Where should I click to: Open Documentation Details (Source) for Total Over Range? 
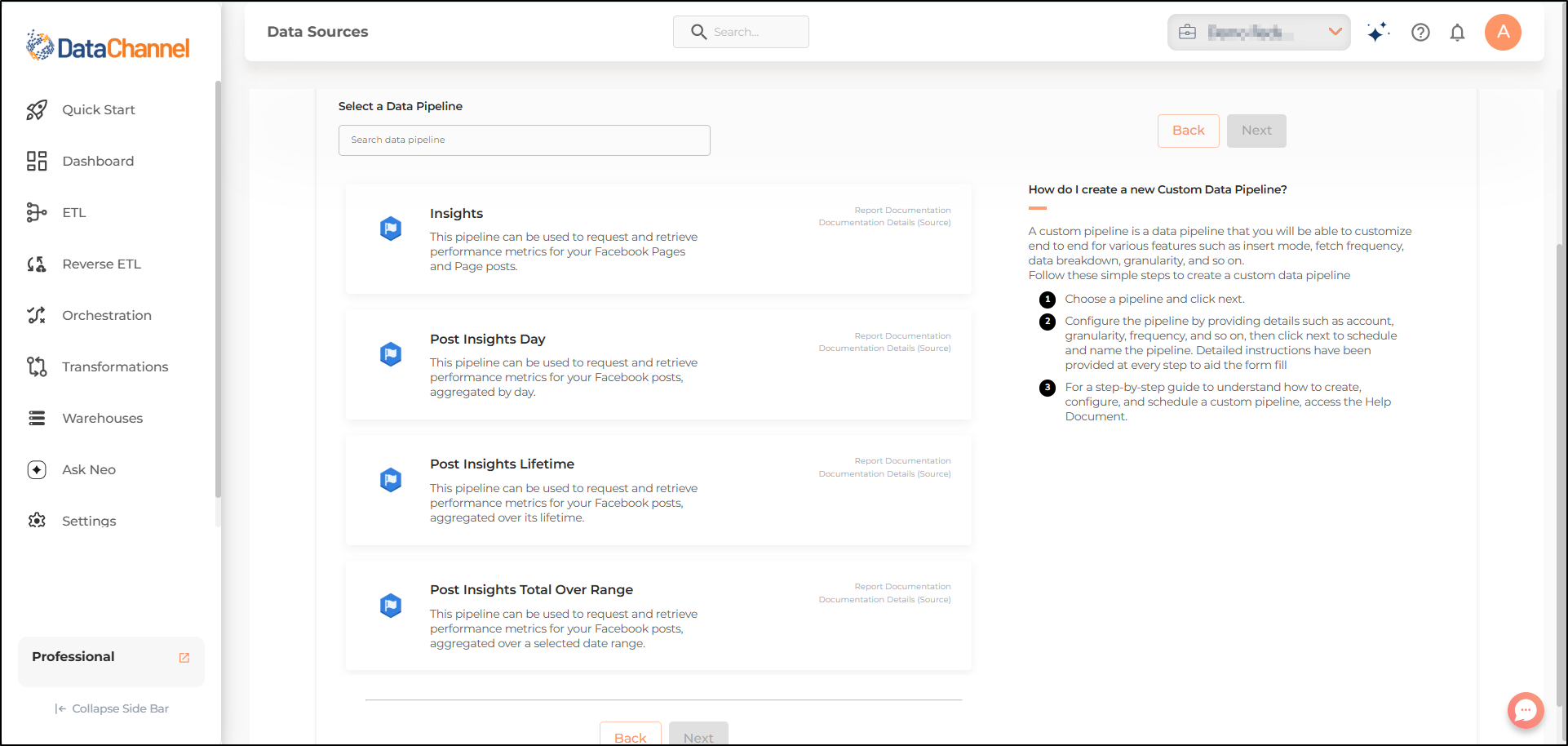(884, 599)
